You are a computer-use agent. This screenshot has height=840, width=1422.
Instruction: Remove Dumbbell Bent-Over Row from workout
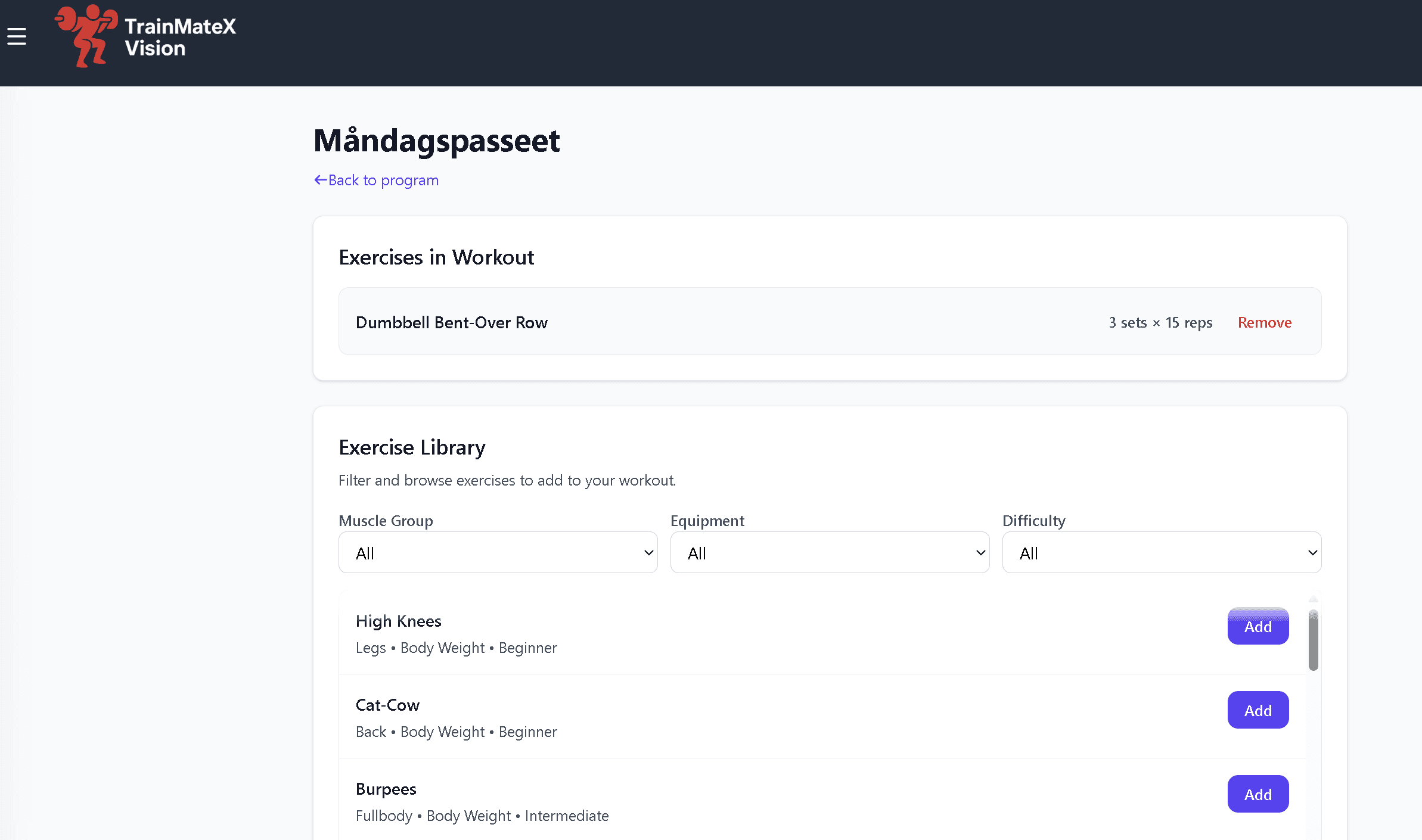click(x=1265, y=322)
